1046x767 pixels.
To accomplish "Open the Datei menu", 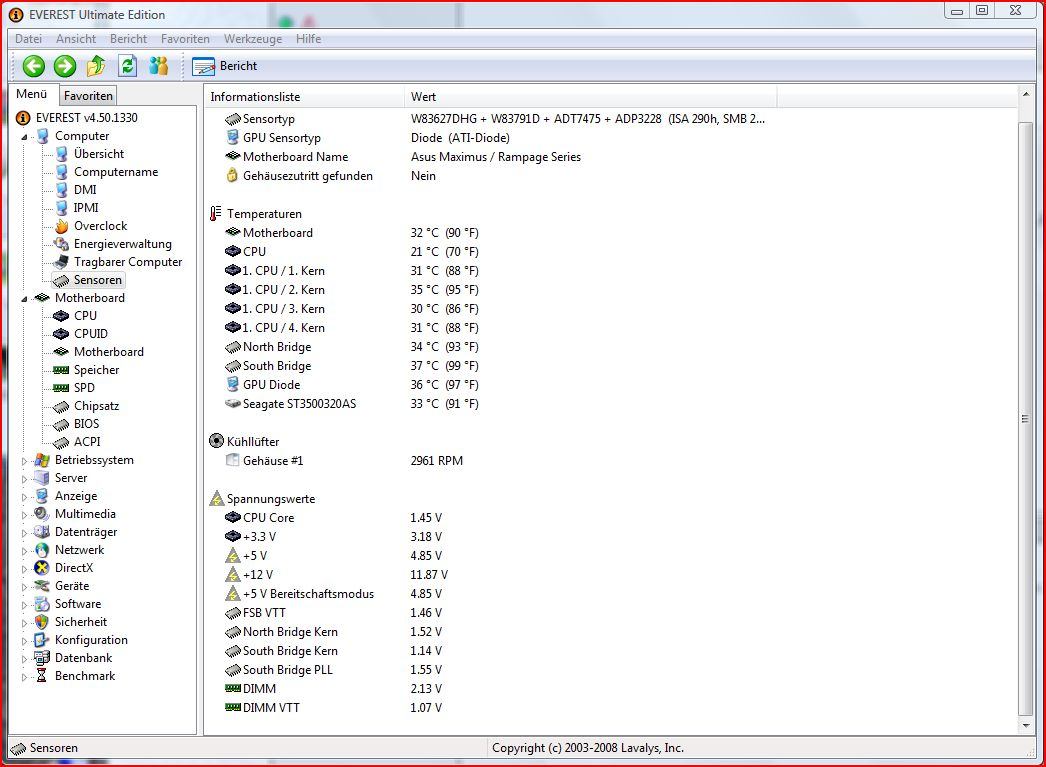I will tap(28, 39).
